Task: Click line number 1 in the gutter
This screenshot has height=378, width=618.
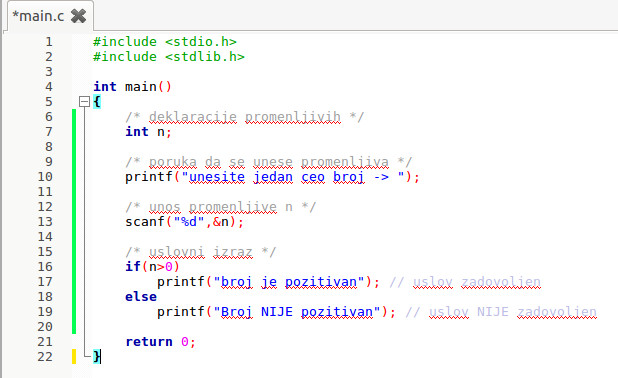Action: coord(48,41)
